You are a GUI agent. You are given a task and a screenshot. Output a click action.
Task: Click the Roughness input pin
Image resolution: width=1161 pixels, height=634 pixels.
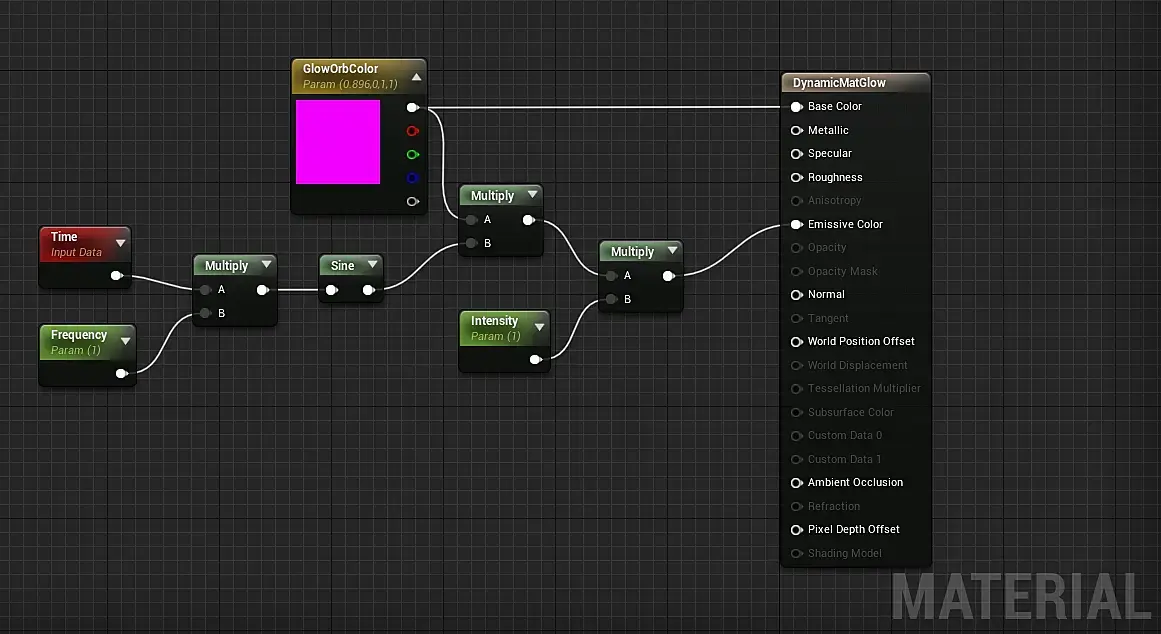click(797, 178)
